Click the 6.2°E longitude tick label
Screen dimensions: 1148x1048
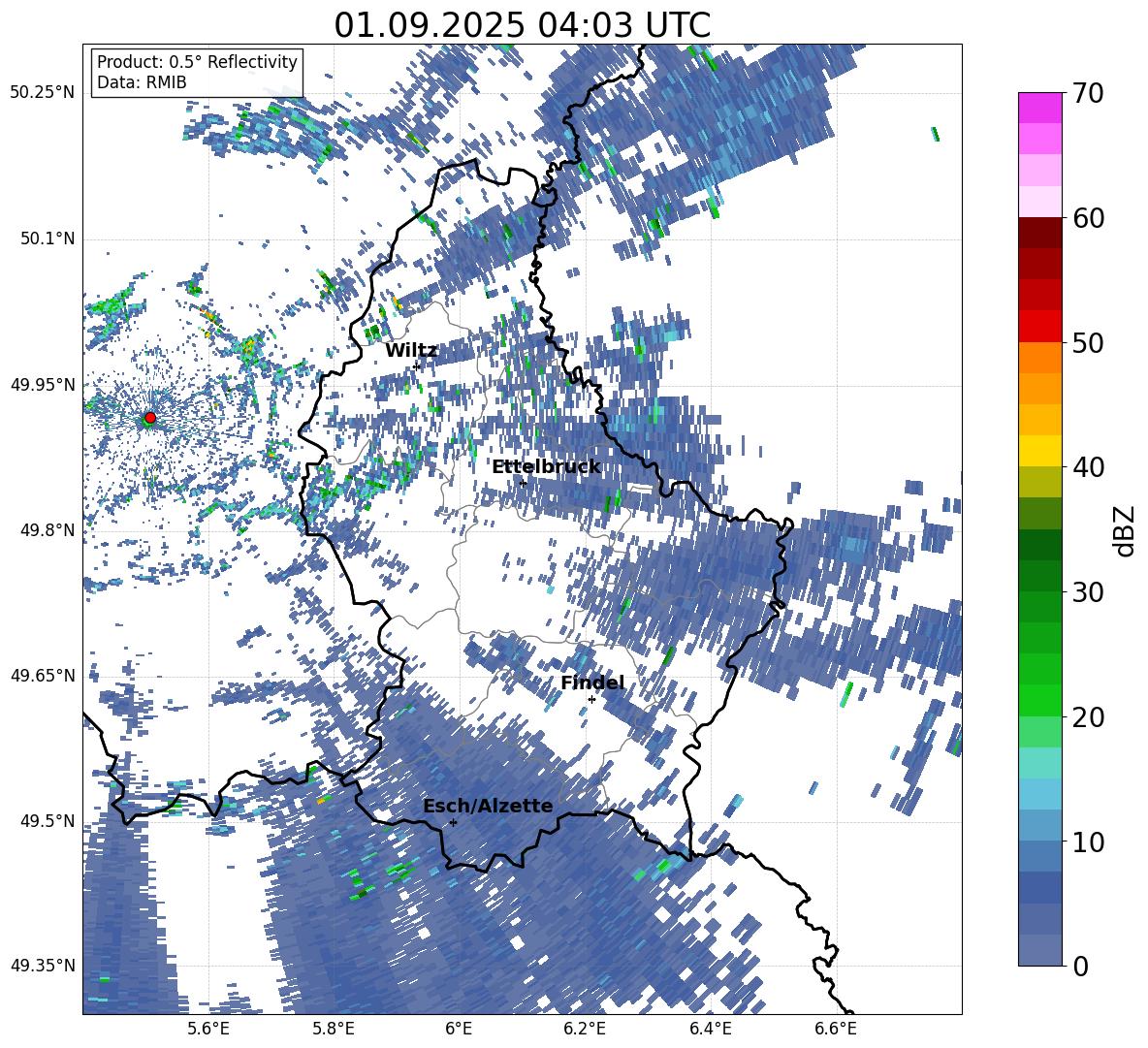[x=585, y=1029]
